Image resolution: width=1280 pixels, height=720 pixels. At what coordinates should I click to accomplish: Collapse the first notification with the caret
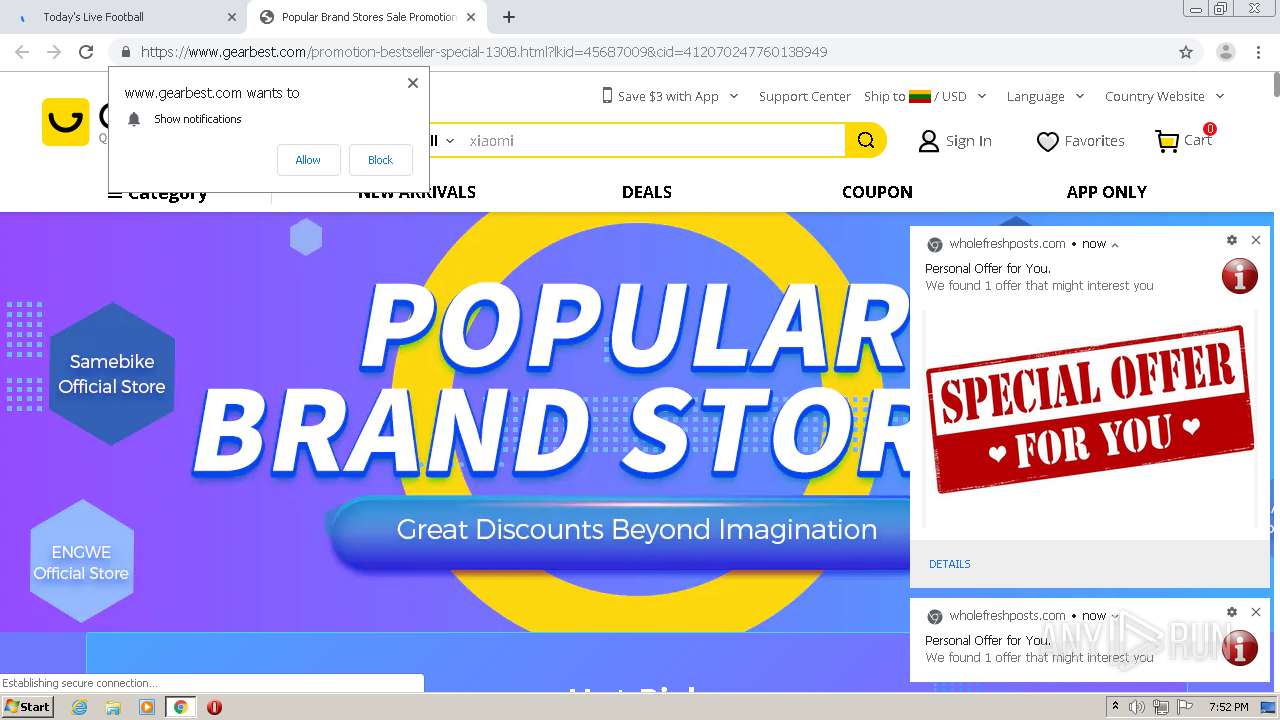[1115, 244]
